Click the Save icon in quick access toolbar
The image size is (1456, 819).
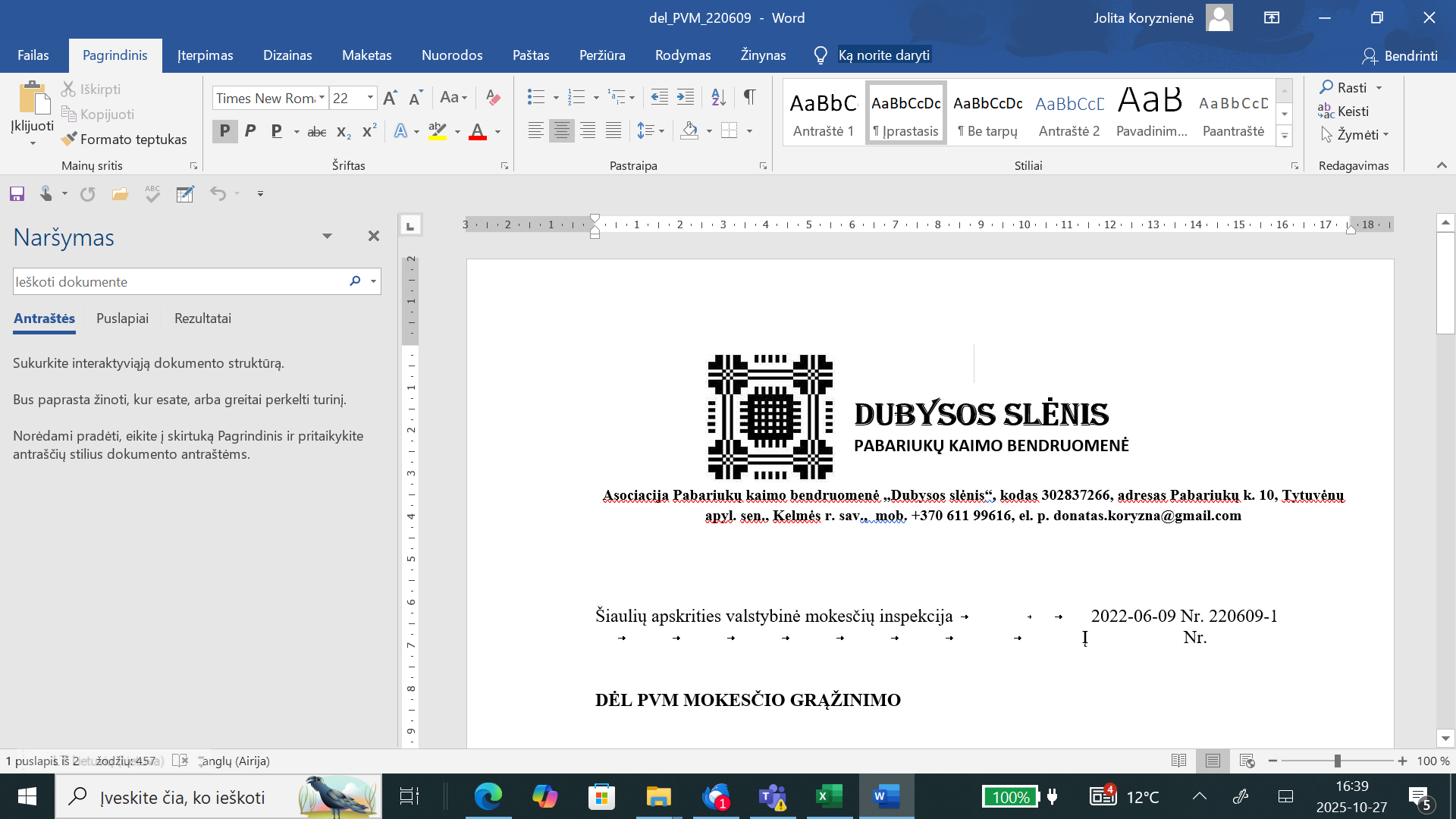pyautogui.click(x=17, y=194)
